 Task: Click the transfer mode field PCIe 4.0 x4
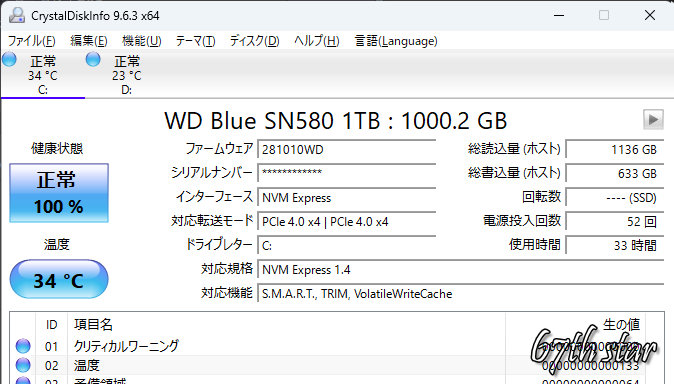coord(346,221)
